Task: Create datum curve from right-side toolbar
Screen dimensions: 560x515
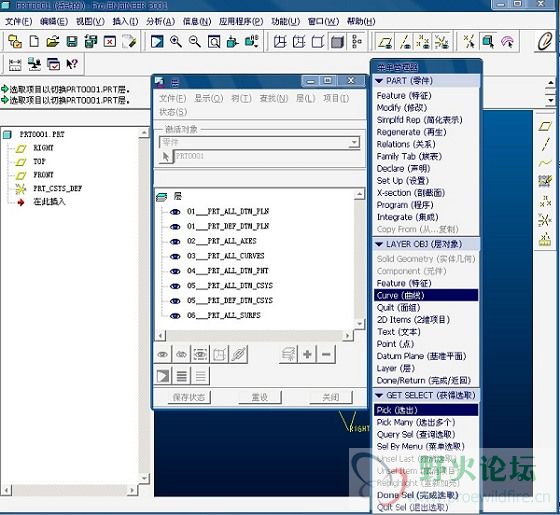Action: [x=545, y=163]
